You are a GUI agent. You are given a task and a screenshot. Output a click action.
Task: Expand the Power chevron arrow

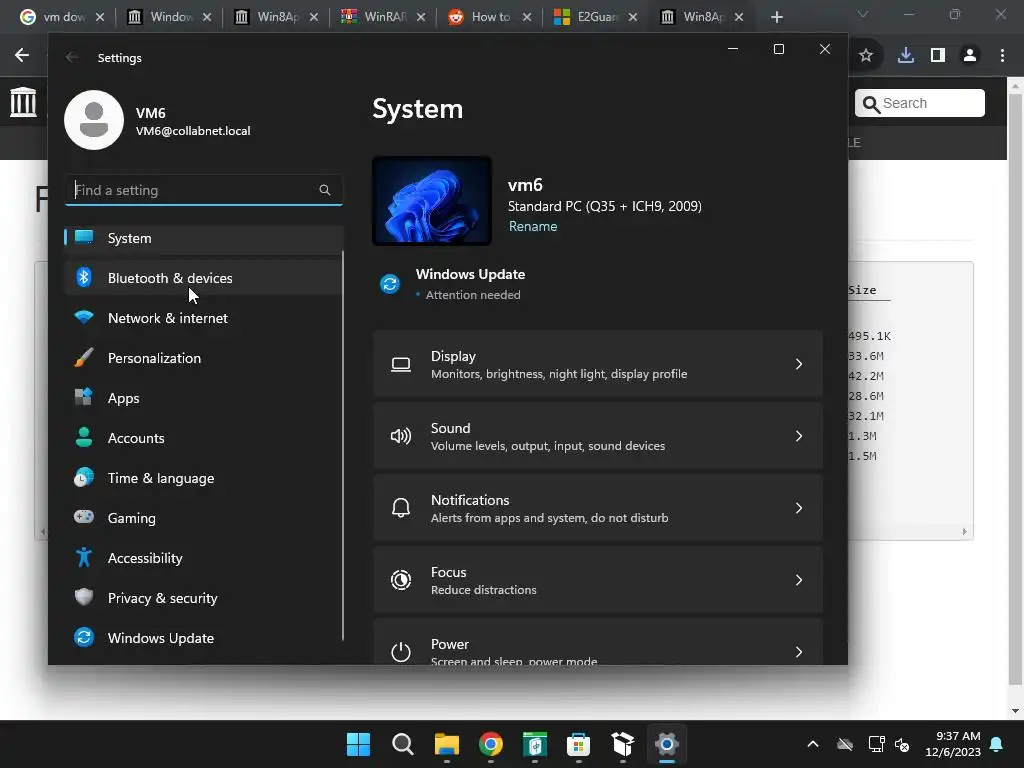click(x=799, y=652)
